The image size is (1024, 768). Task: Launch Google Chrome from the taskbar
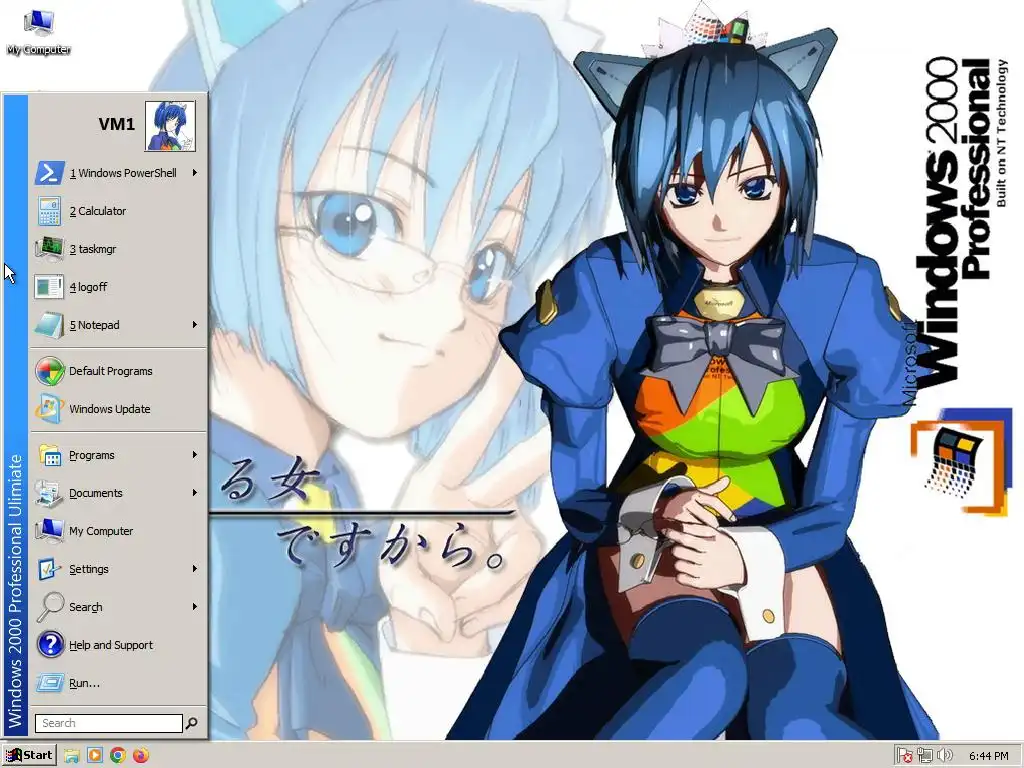click(118, 756)
